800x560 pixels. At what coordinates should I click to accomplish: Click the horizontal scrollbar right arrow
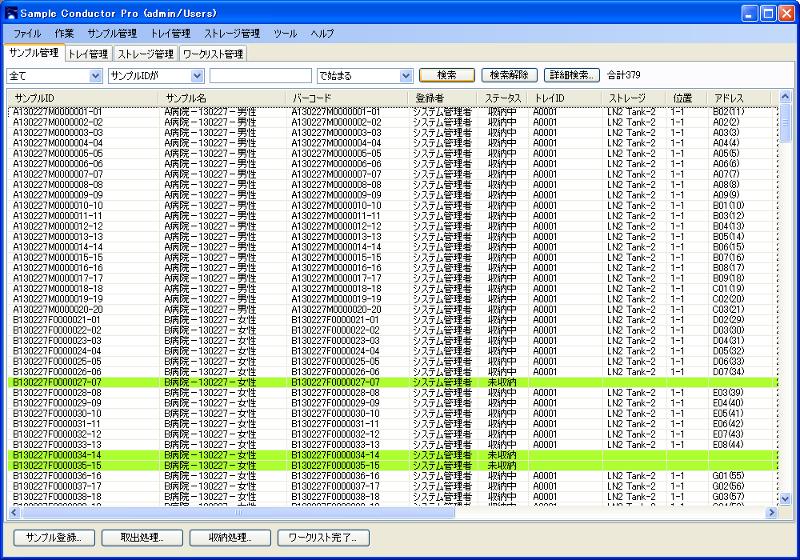coord(771,512)
